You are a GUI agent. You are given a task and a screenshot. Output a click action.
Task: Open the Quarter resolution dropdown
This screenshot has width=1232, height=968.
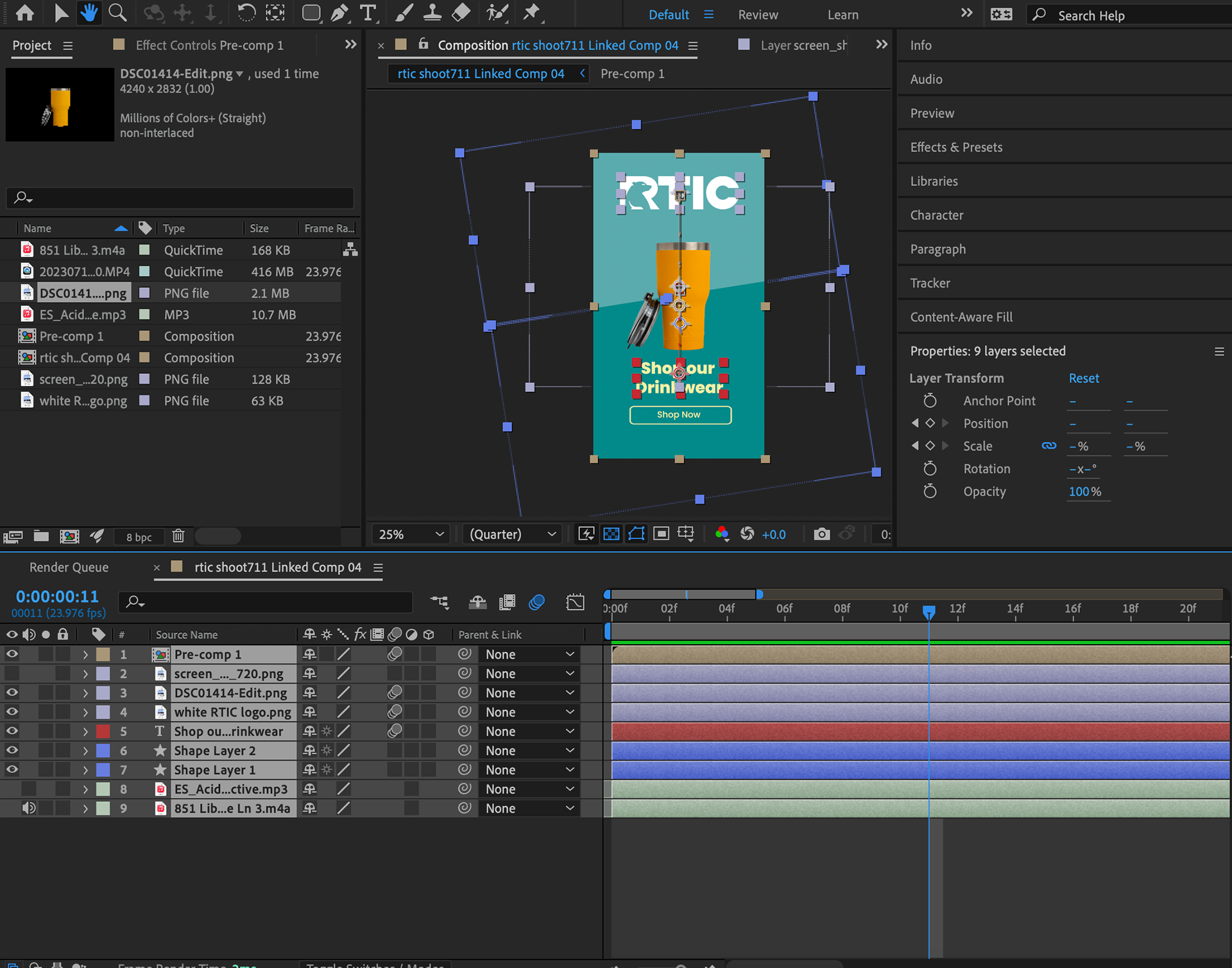512,534
